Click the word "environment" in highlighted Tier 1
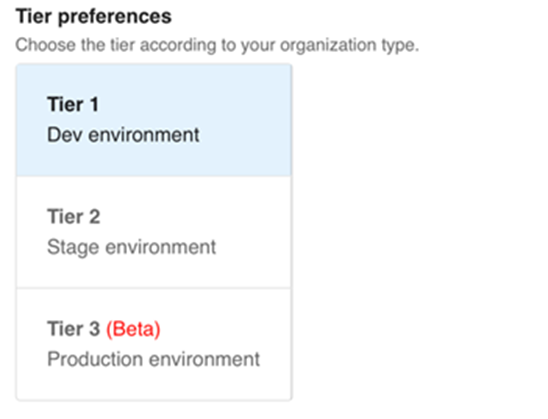The image size is (548, 419). [x=144, y=135]
